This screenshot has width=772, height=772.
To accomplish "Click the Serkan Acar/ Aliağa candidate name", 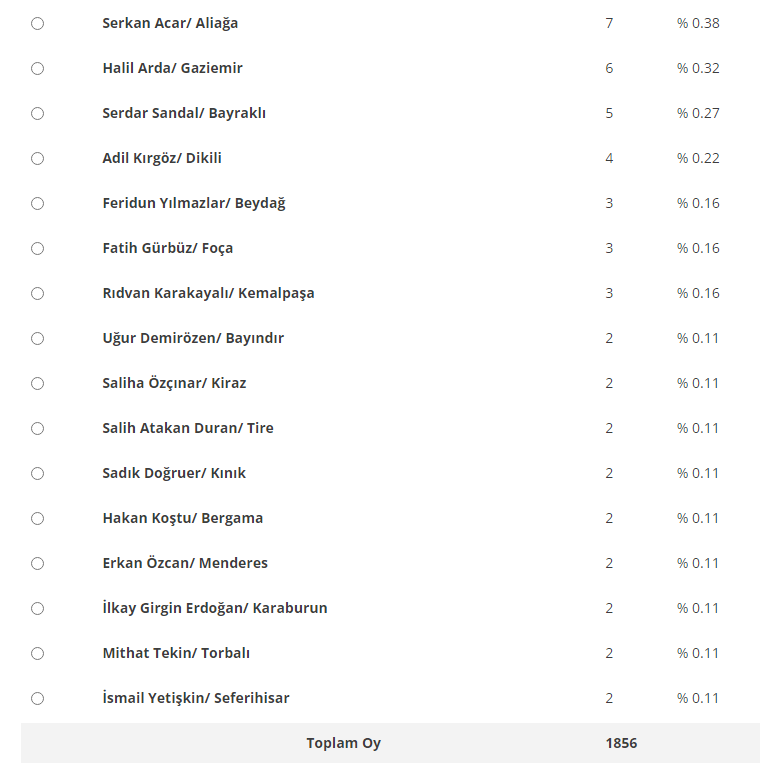I will coord(170,23).
